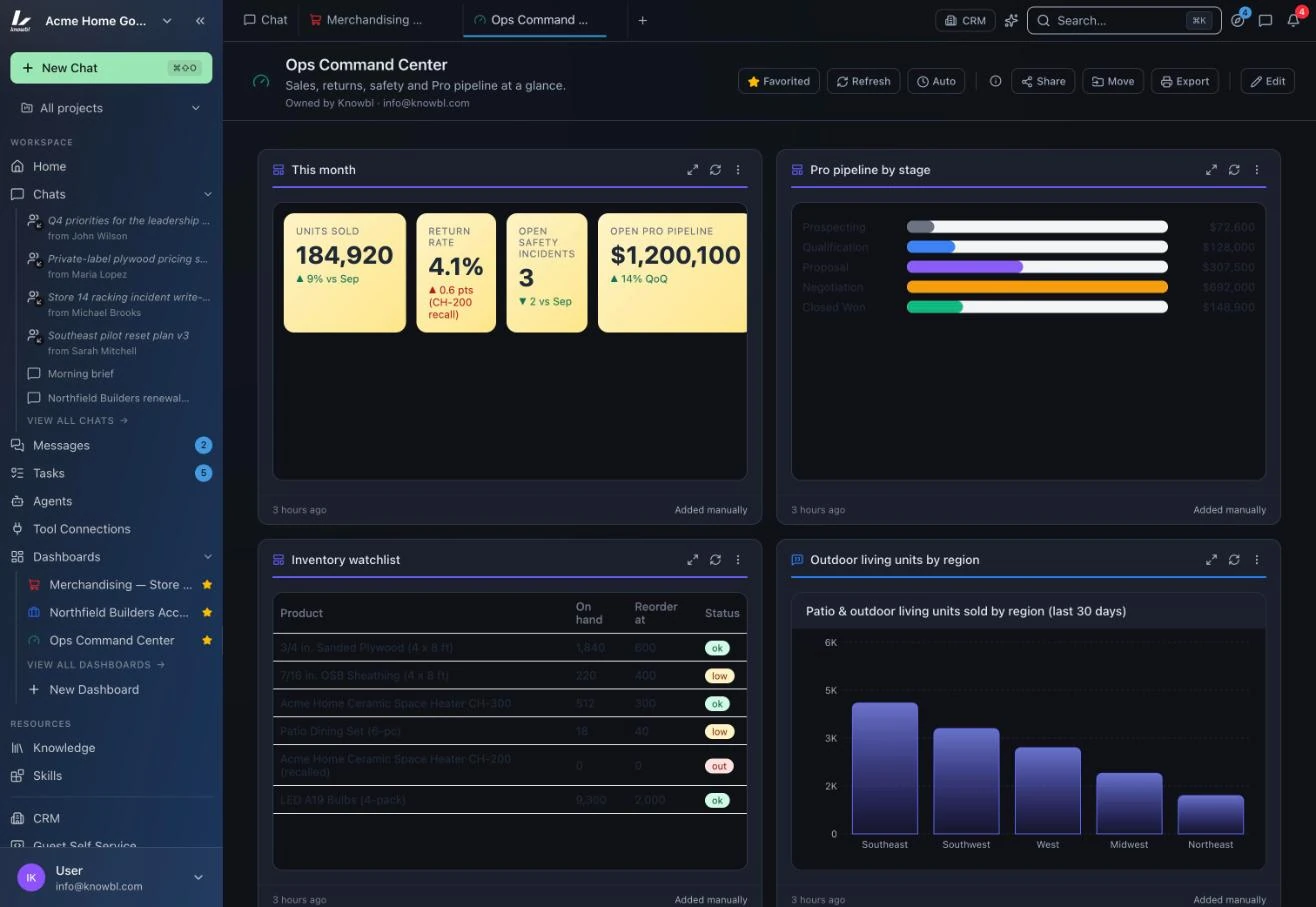Viewport: 1316px width, 907px height.
Task: Refresh the This month widget
Action: pyautogui.click(x=715, y=170)
